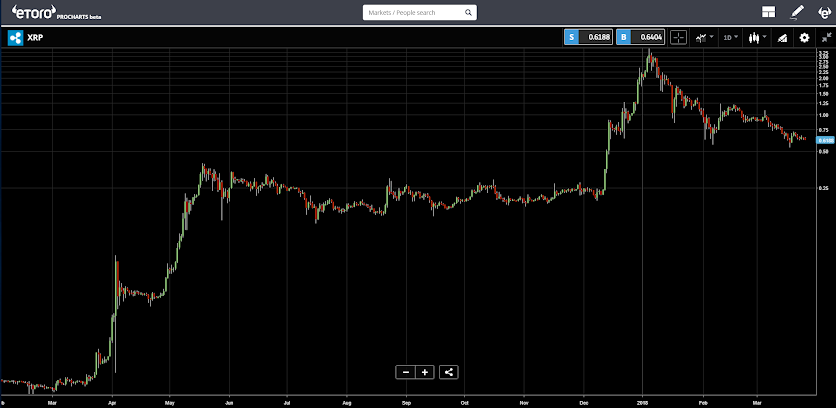Click the Jun label on time axis
The image size is (836, 408).
[x=229, y=403]
